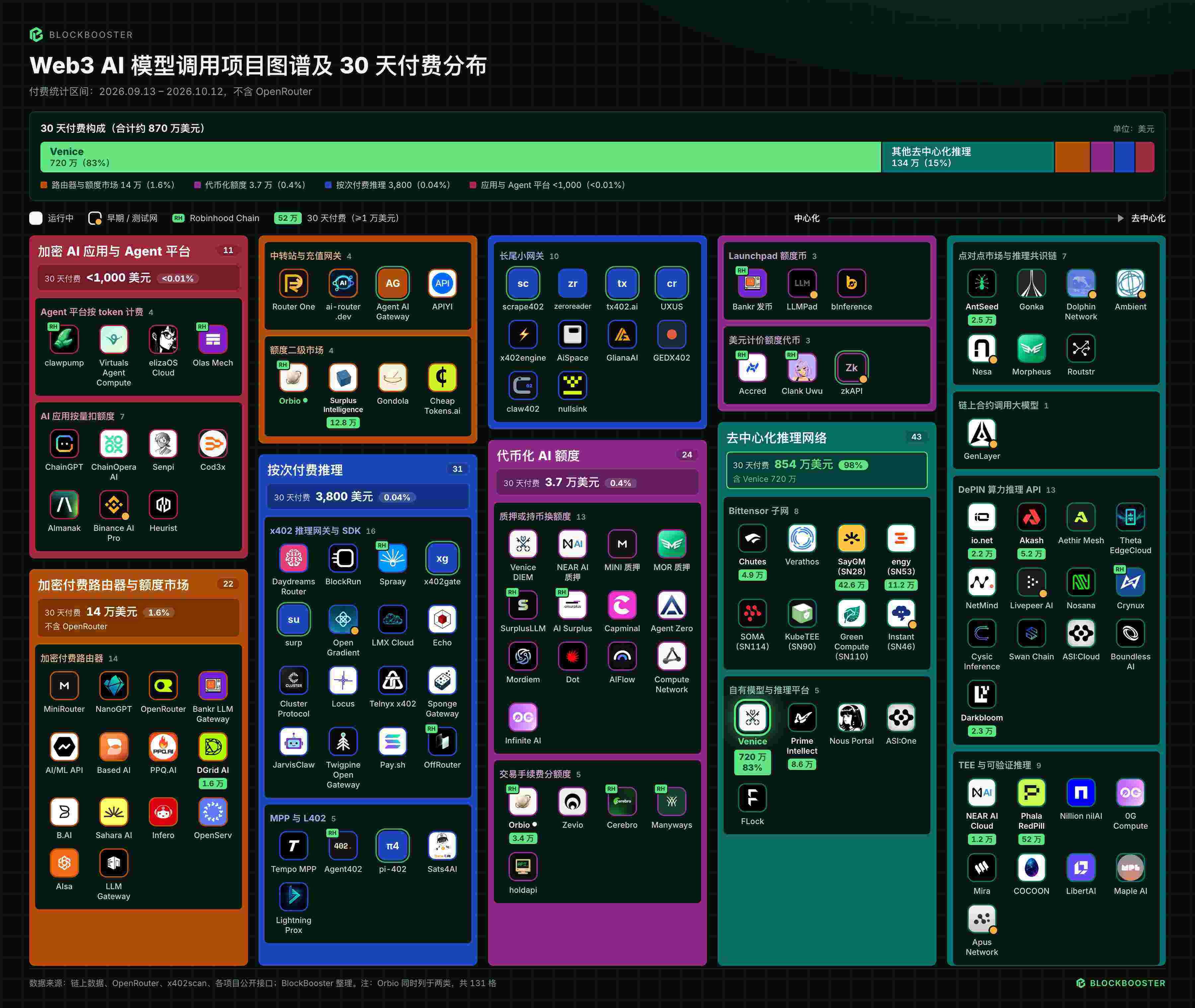Click the Venice 720 万 bar segment

tap(460, 157)
